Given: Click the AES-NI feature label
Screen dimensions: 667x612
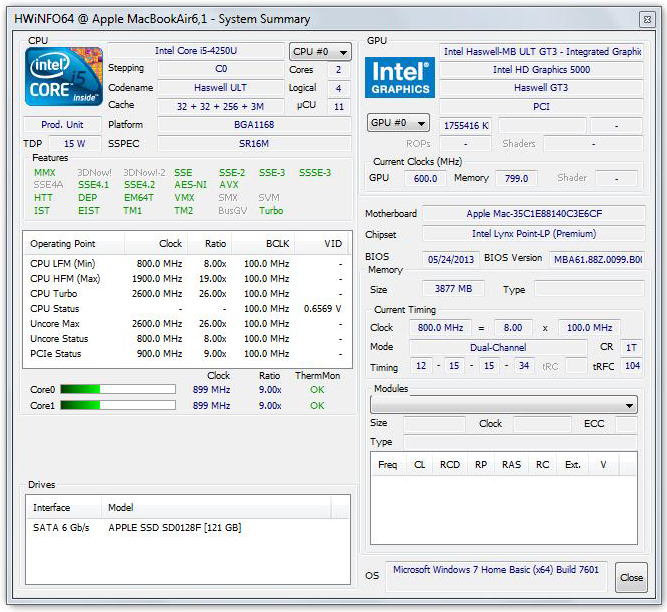Looking at the screenshot, I should (191, 185).
